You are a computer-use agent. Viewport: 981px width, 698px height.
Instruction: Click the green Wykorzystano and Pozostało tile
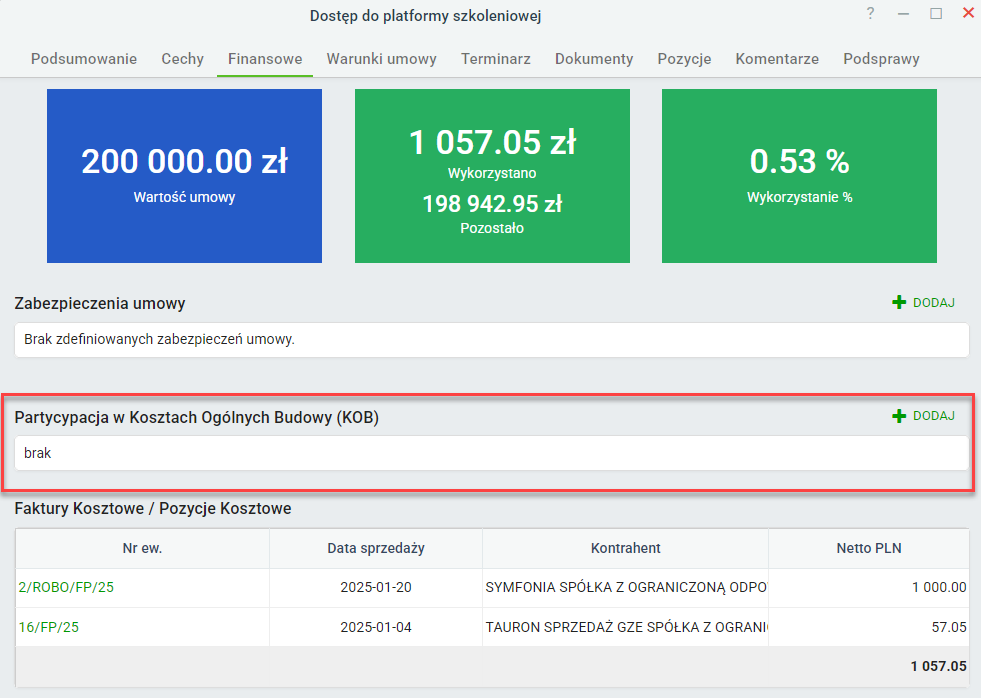coord(492,176)
